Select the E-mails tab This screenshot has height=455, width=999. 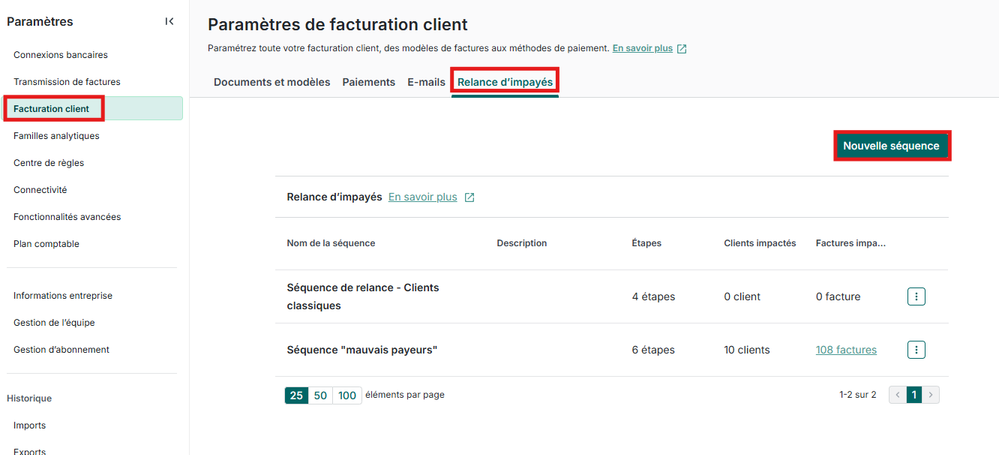pyautogui.click(x=426, y=82)
